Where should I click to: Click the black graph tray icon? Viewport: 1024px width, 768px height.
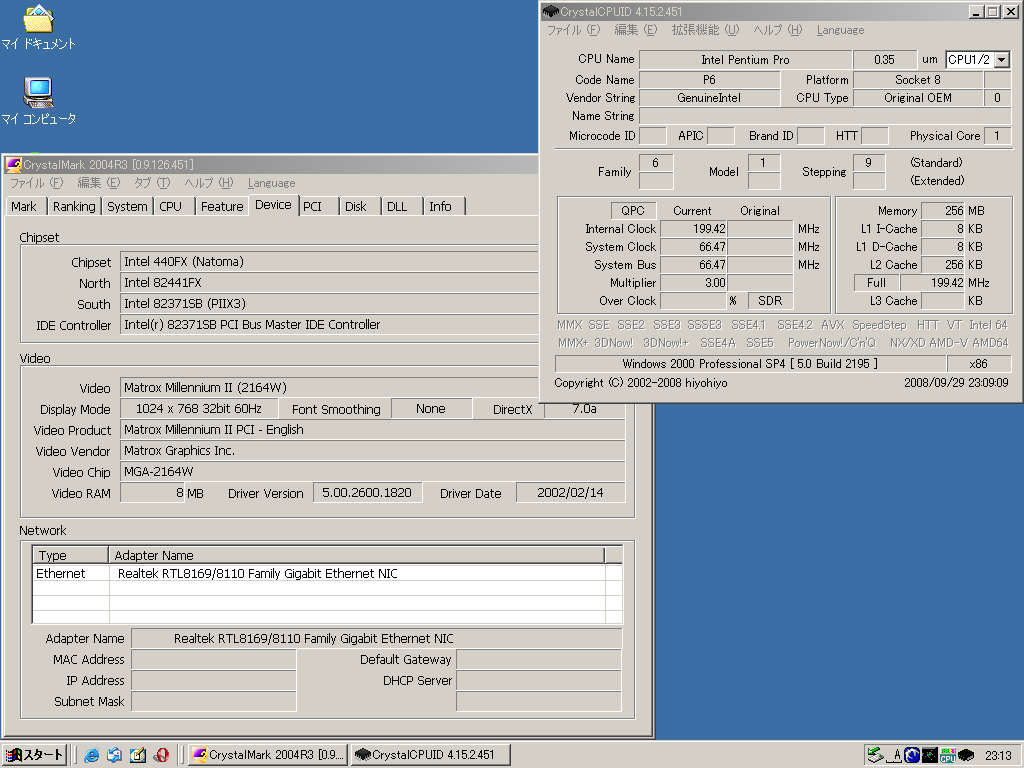[929, 756]
